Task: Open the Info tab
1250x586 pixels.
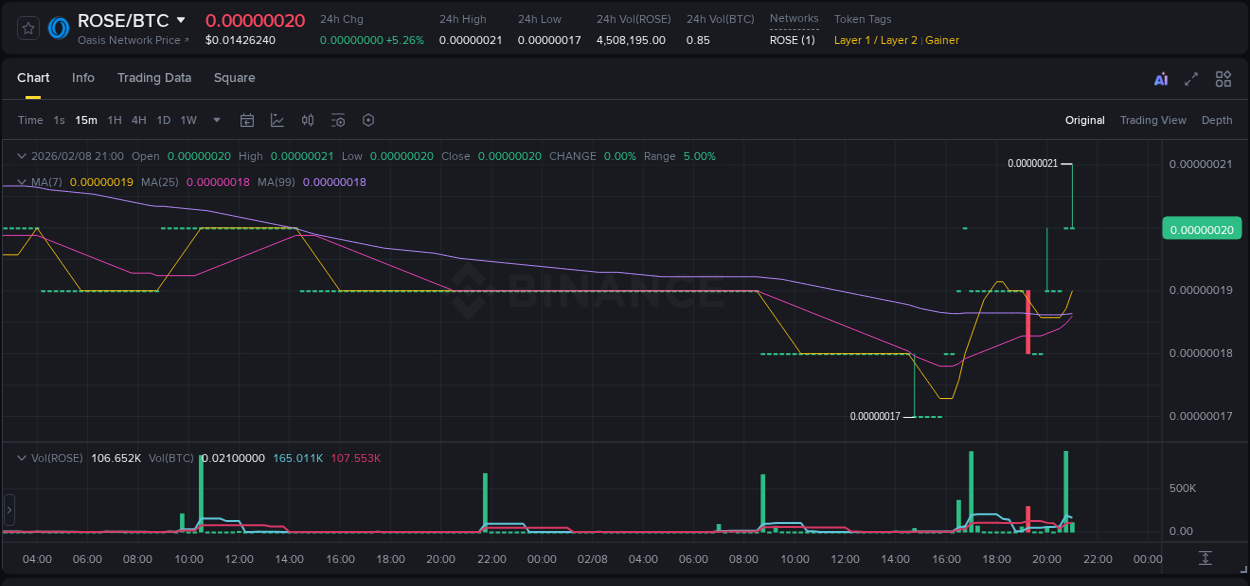Action: click(x=83, y=77)
